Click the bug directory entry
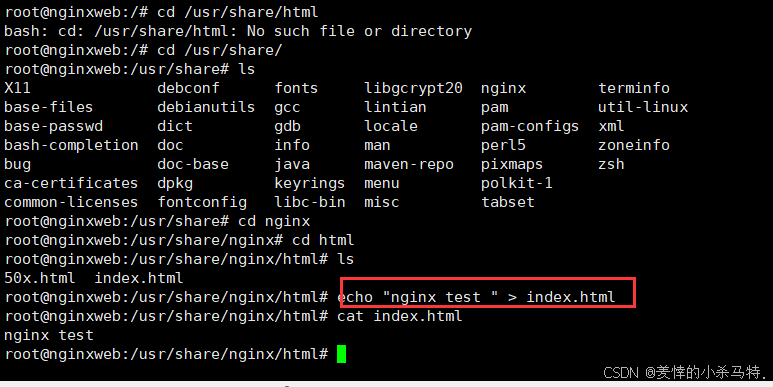 (17, 164)
